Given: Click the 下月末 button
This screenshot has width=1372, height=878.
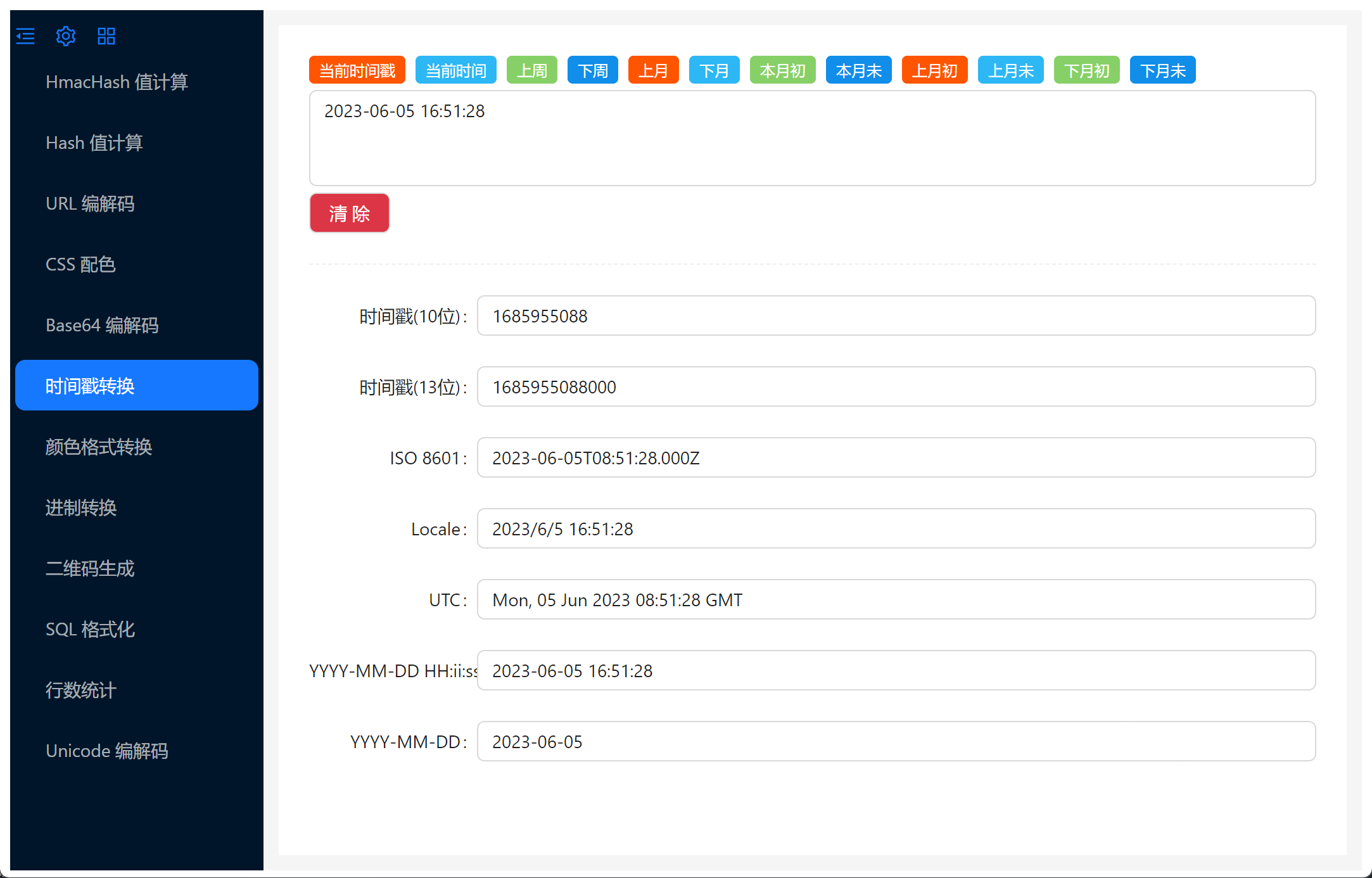Looking at the screenshot, I should 1162,70.
